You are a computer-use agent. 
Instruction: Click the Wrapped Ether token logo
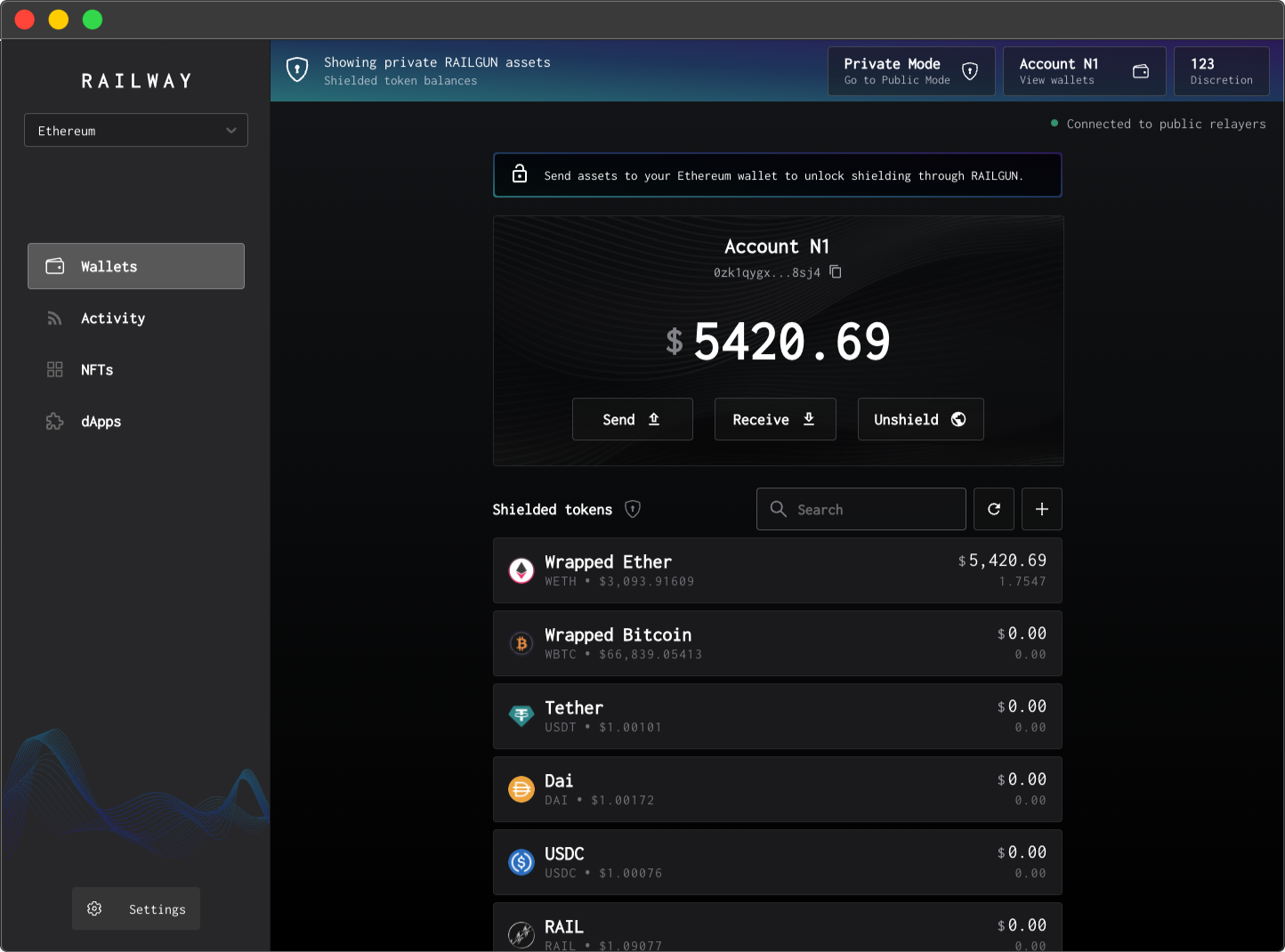(521, 570)
